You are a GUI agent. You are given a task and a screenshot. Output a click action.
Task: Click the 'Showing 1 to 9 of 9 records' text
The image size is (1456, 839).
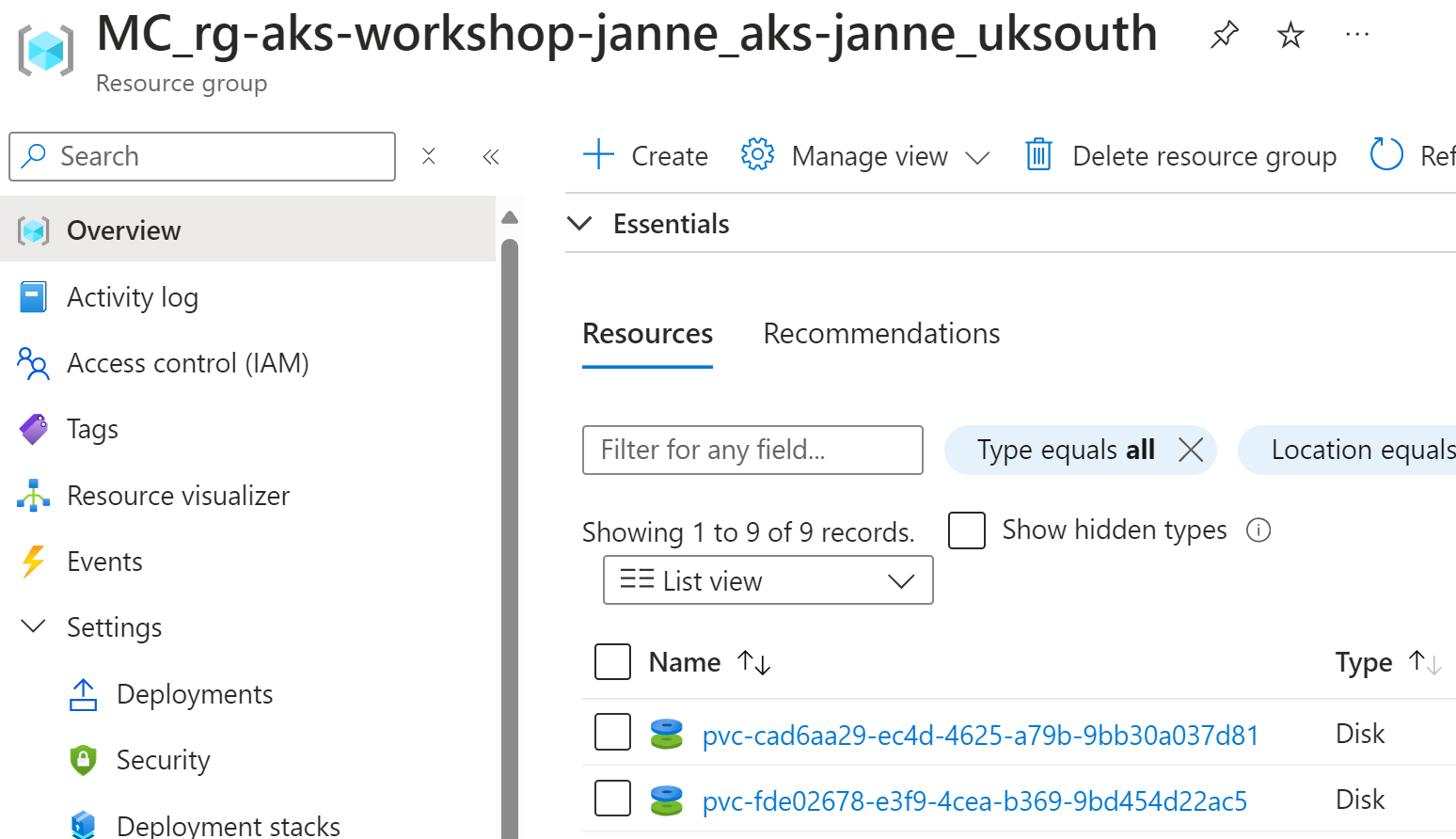point(748,532)
